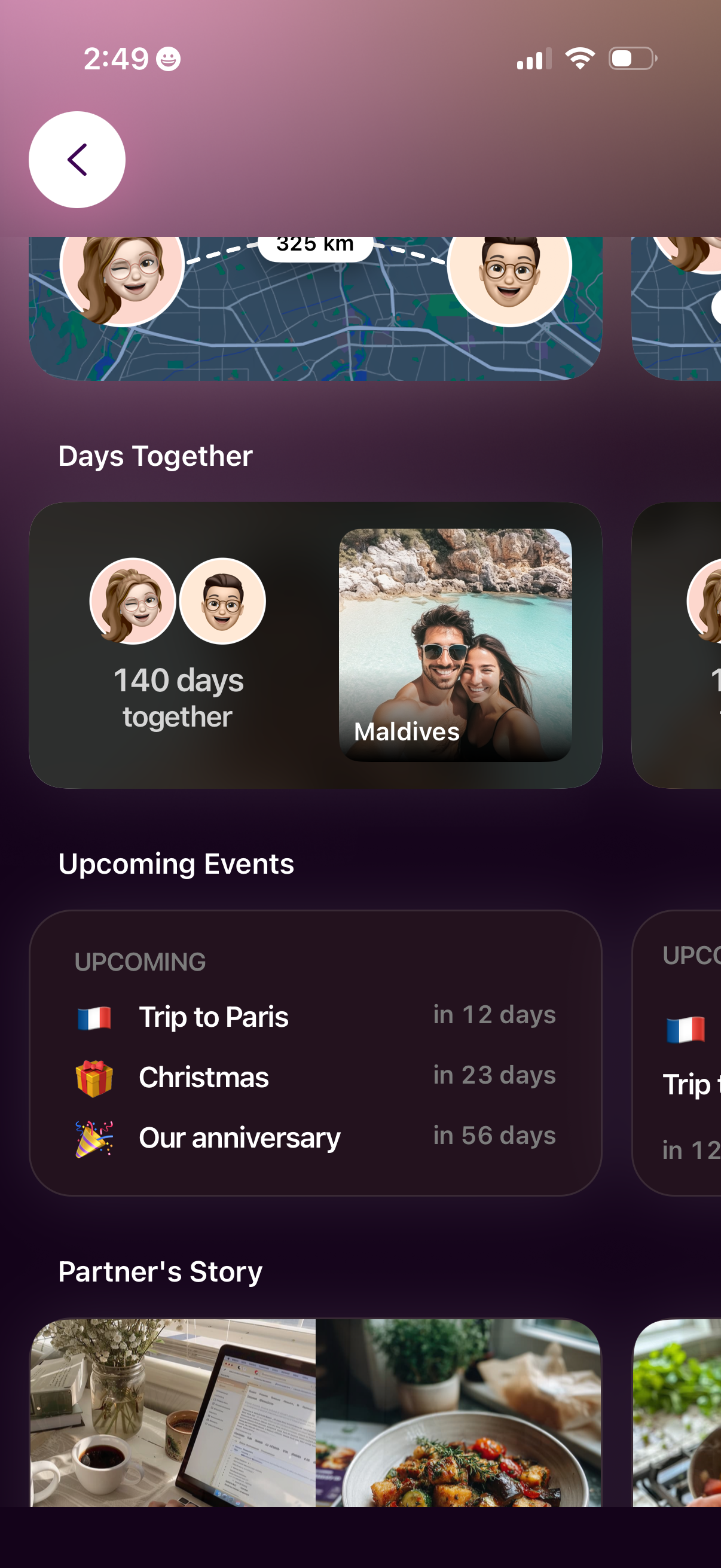Tap the gift icon next to Christmas
721x1568 pixels.
tap(97, 1076)
